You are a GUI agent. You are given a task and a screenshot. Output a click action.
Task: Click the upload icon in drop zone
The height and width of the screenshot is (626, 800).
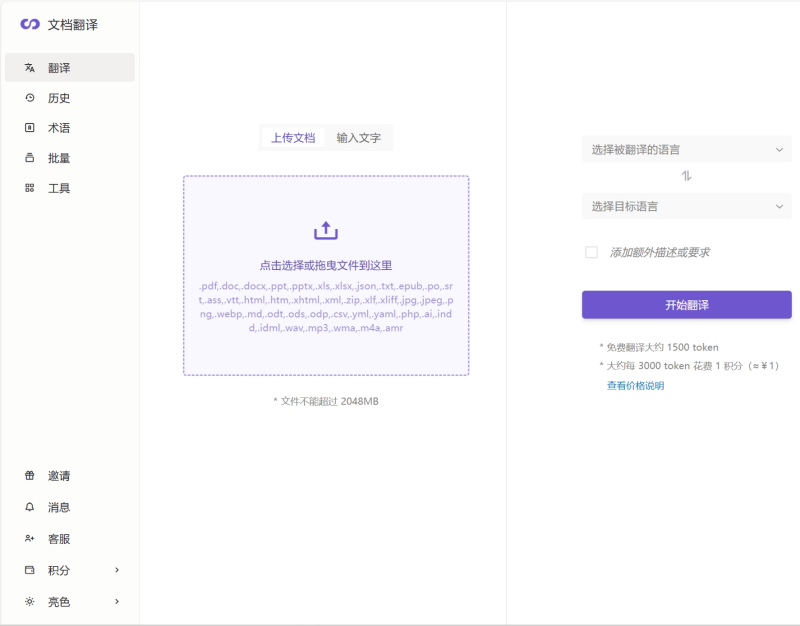pyautogui.click(x=326, y=231)
